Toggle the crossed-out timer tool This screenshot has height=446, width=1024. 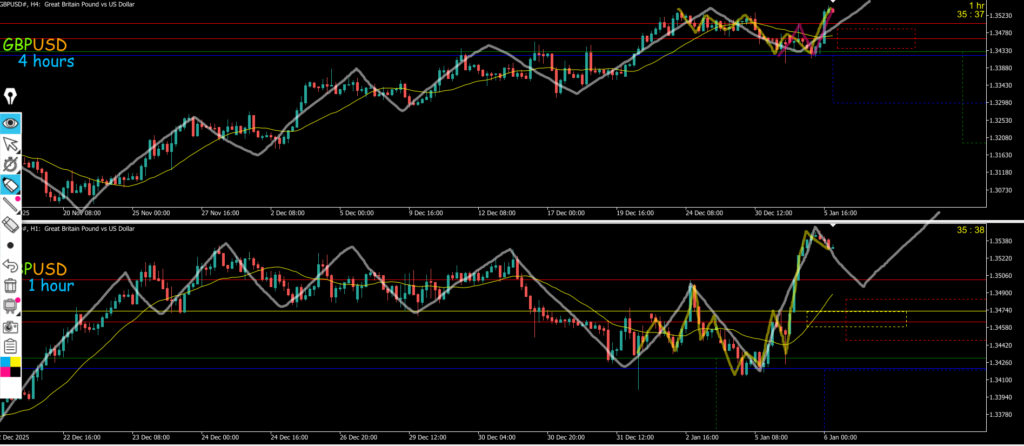(x=11, y=164)
